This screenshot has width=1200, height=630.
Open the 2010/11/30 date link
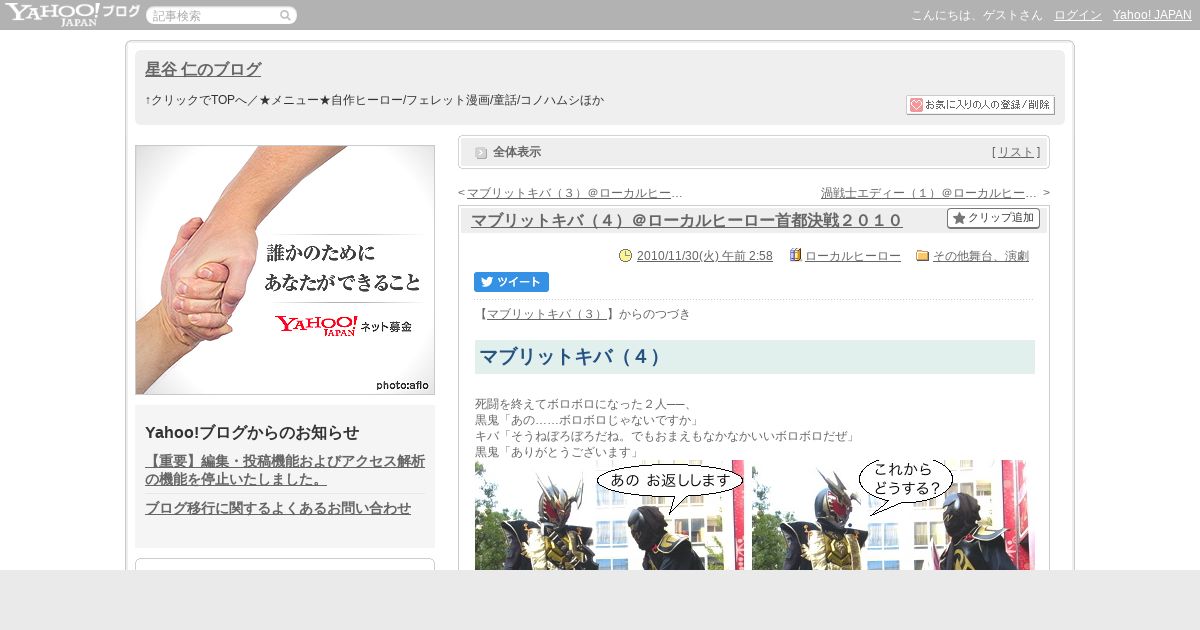coord(705,256)
